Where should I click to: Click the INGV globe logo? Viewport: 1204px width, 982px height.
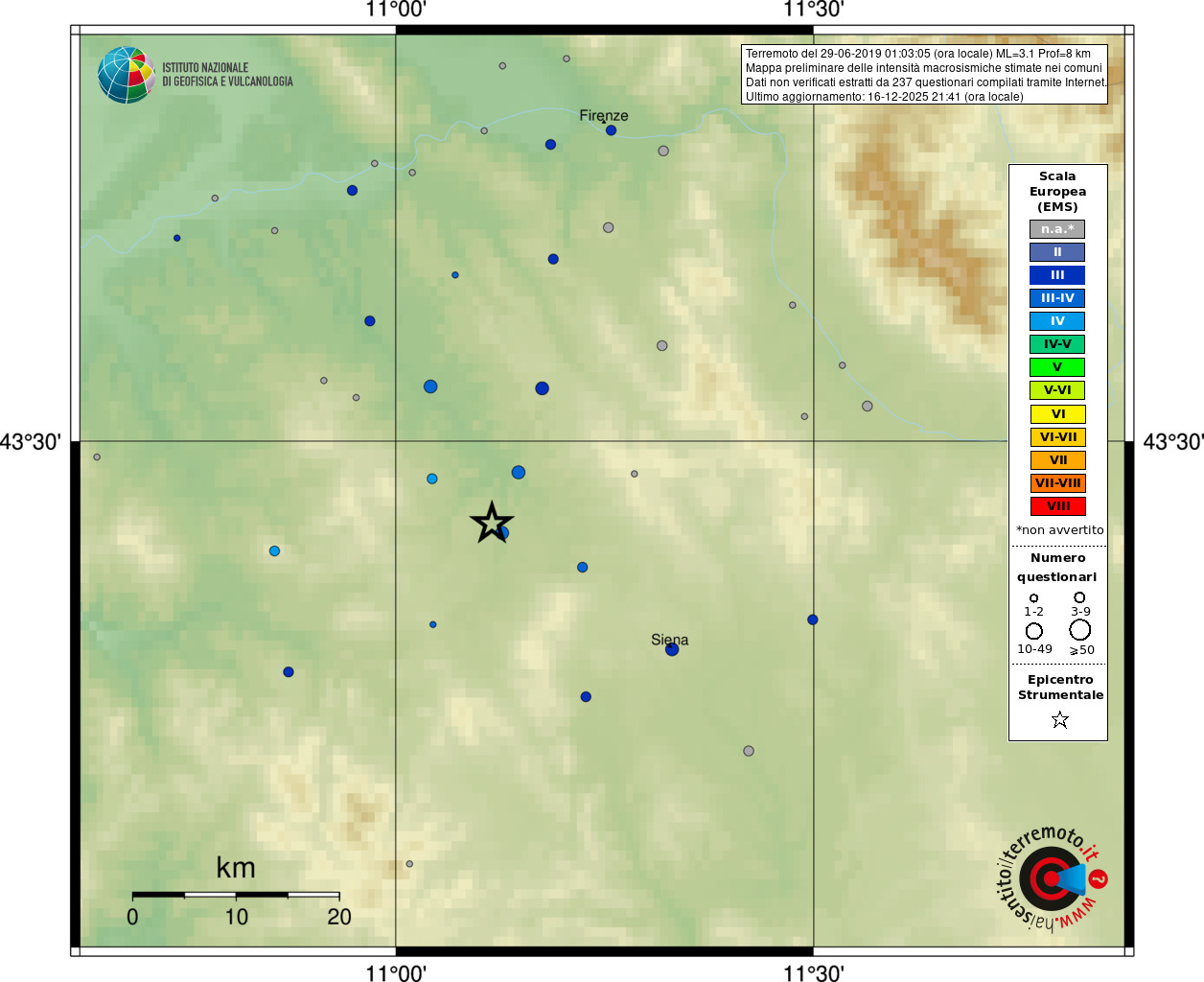point(127,75)
